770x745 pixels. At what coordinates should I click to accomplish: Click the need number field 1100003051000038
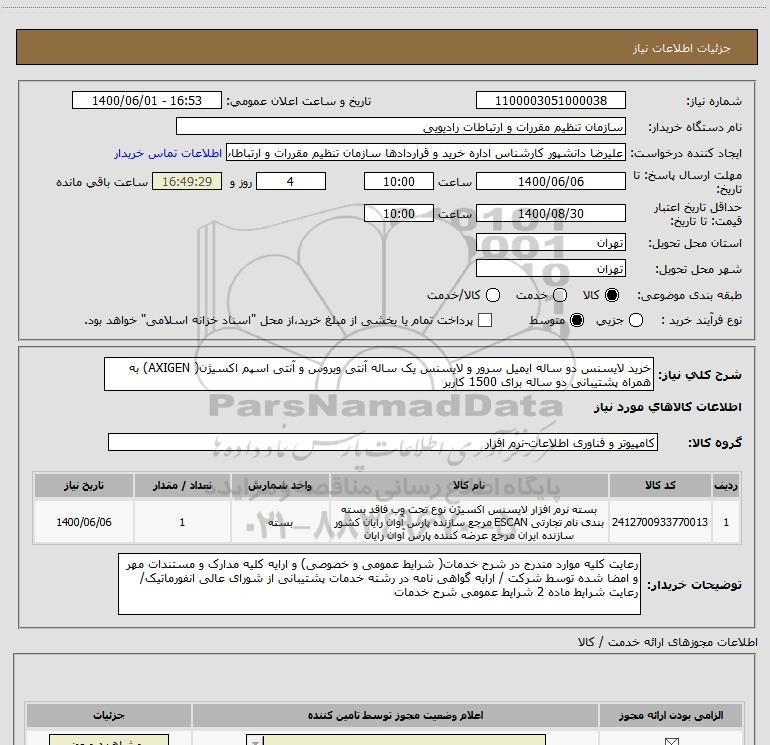(x=550, y=101)
